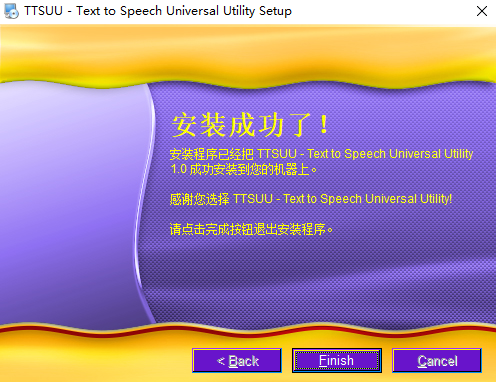
Task: Click the text '感谢您选择 TTSUU - Text to Speech Universal Utility!'
Action: (311, 199)
